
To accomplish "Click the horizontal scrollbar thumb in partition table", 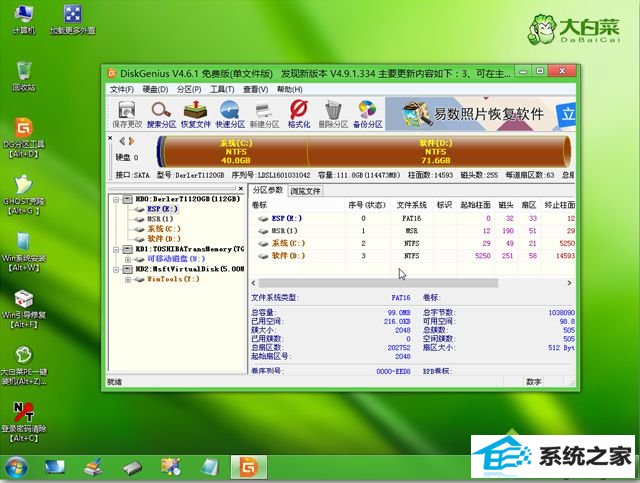I will click(378, 283).
